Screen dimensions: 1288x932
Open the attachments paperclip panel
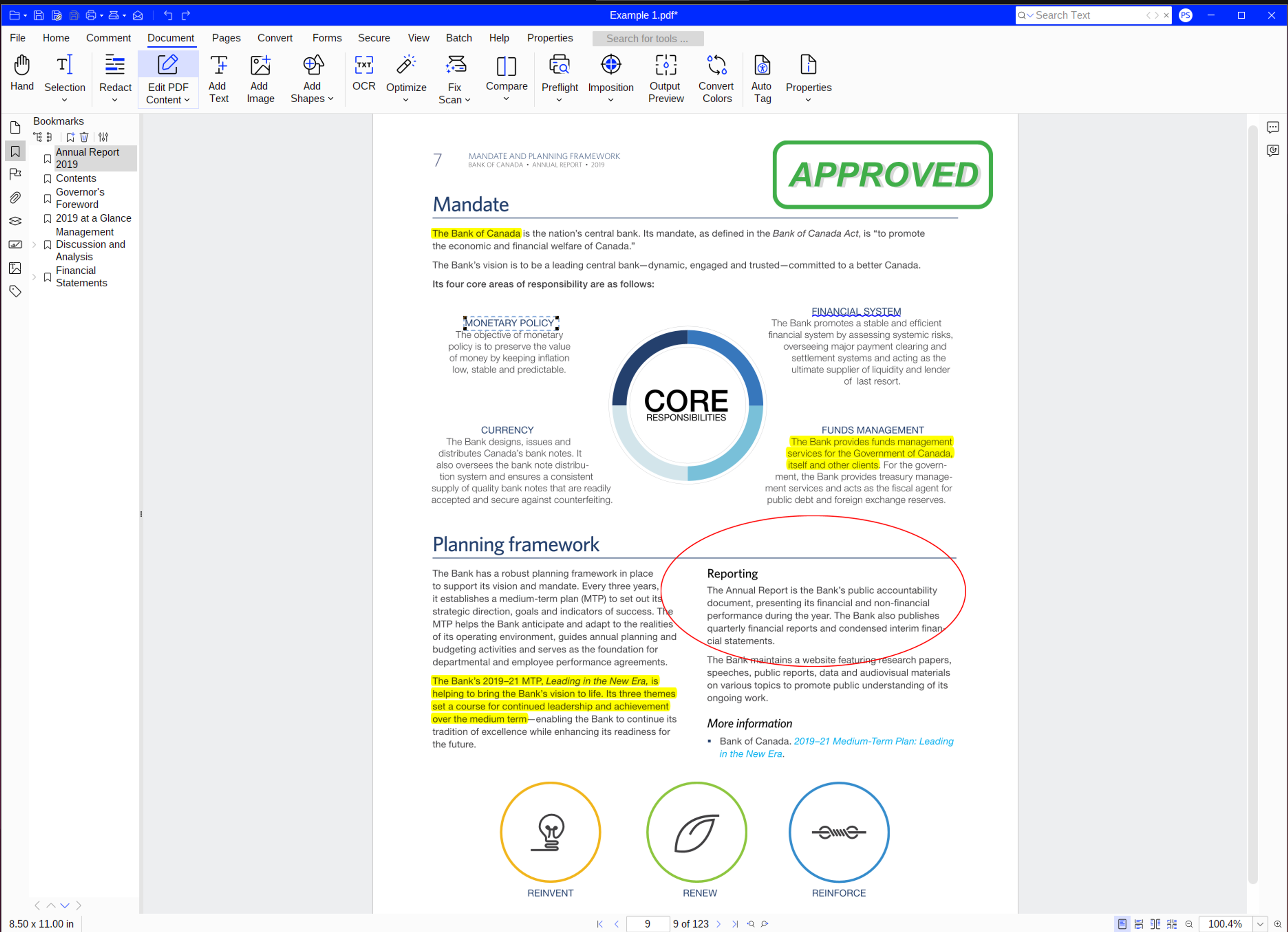15,197
